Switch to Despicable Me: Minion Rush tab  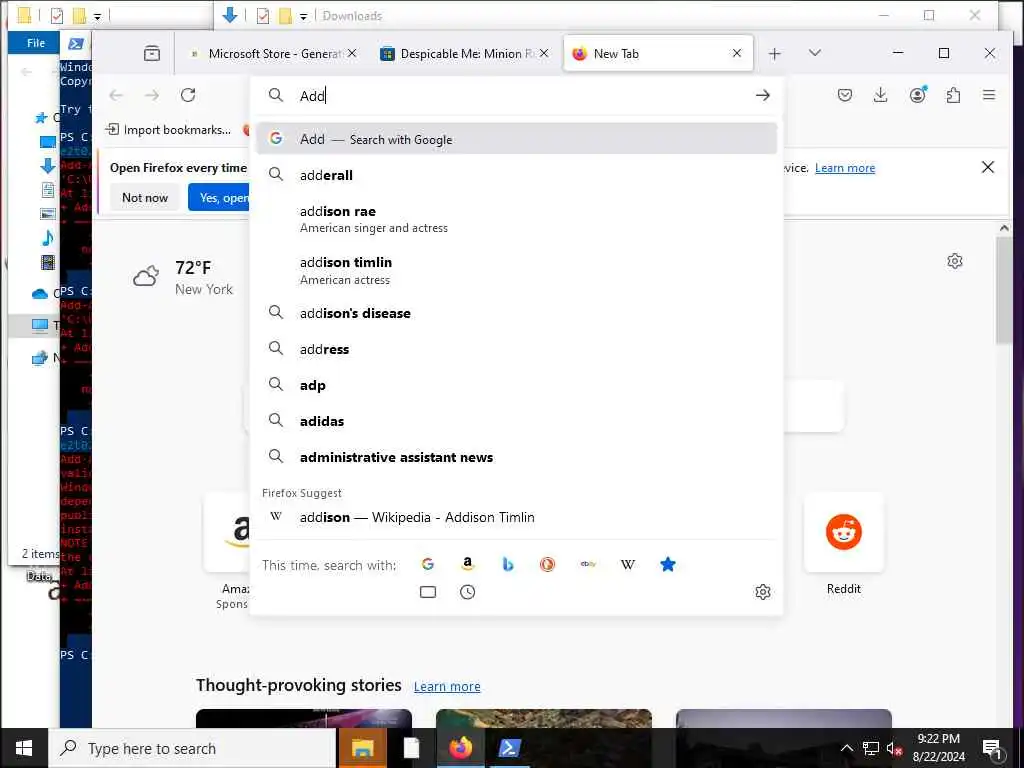pos(465,54)
